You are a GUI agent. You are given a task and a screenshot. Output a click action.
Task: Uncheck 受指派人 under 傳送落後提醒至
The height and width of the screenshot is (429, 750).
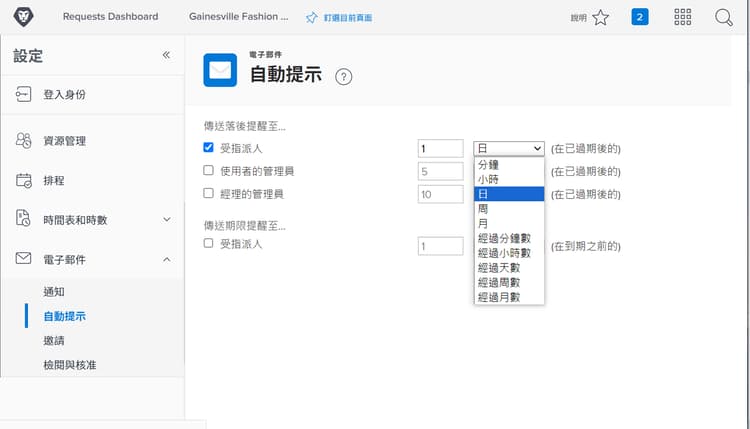click(x=208, y=147)
